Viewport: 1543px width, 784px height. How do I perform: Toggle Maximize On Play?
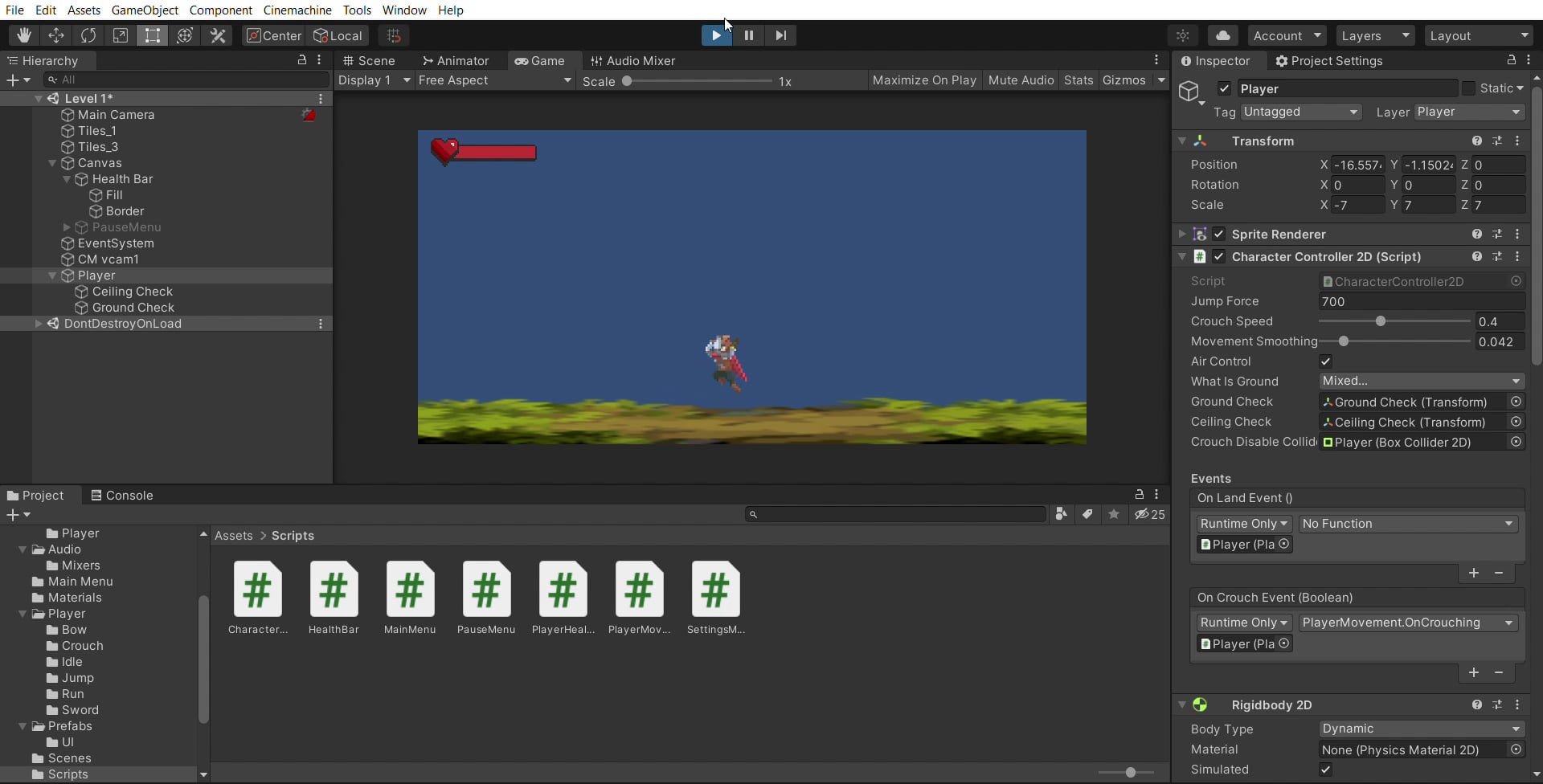[924, 80]
